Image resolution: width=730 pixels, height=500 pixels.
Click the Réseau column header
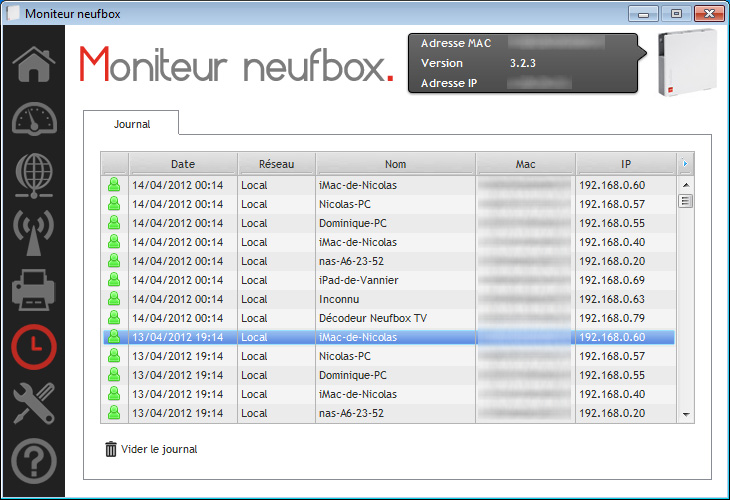276,164
